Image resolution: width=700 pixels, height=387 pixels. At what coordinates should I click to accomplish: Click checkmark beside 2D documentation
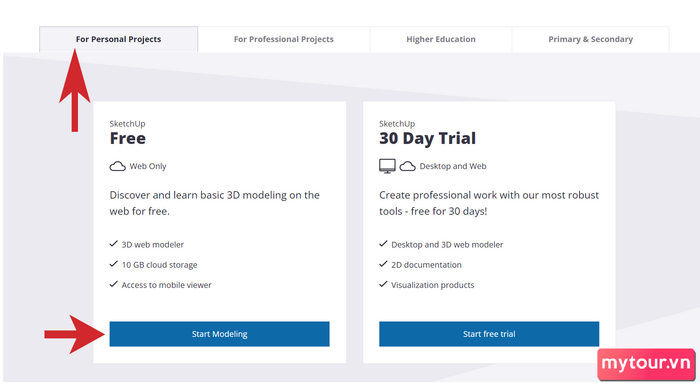pos(383,264)
